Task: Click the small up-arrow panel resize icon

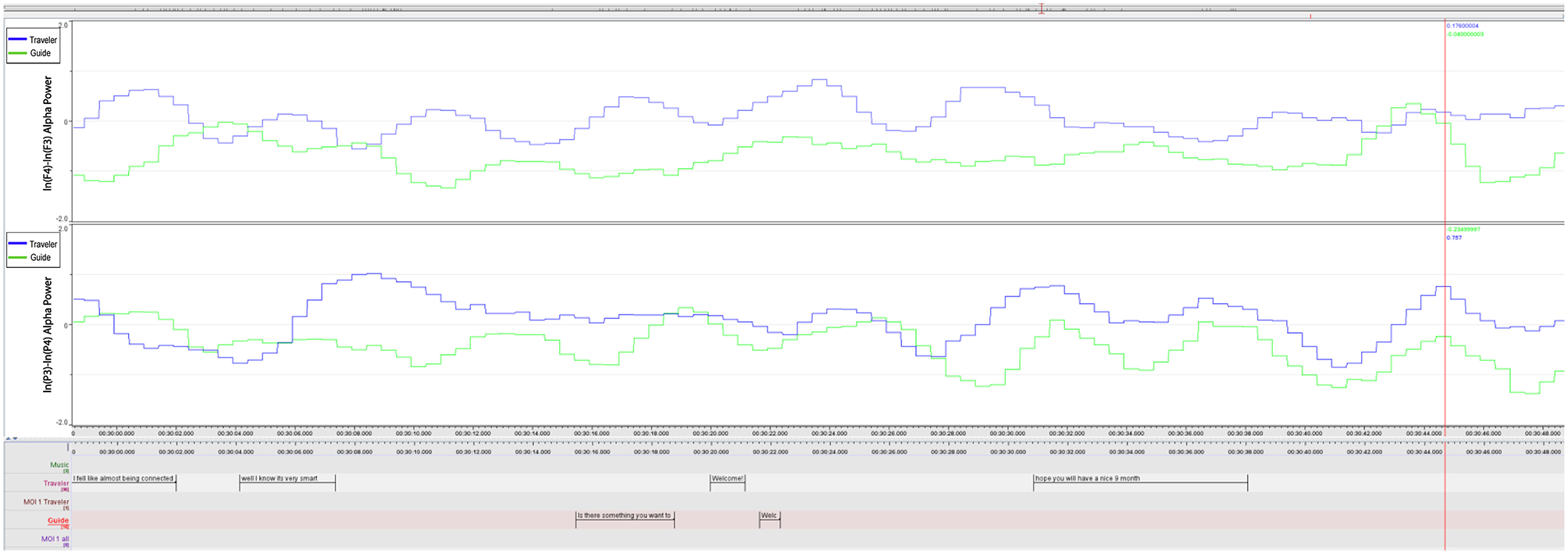Action: 8,438
